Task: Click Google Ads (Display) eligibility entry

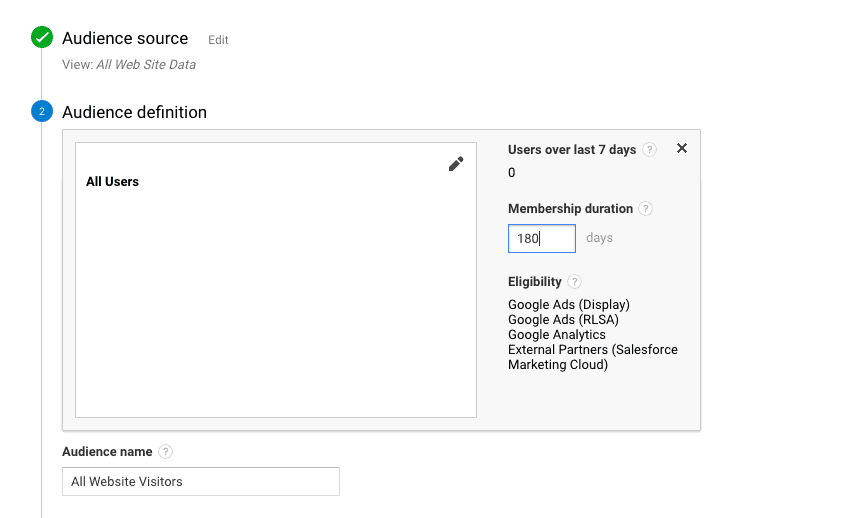Action: coord(568,305)
